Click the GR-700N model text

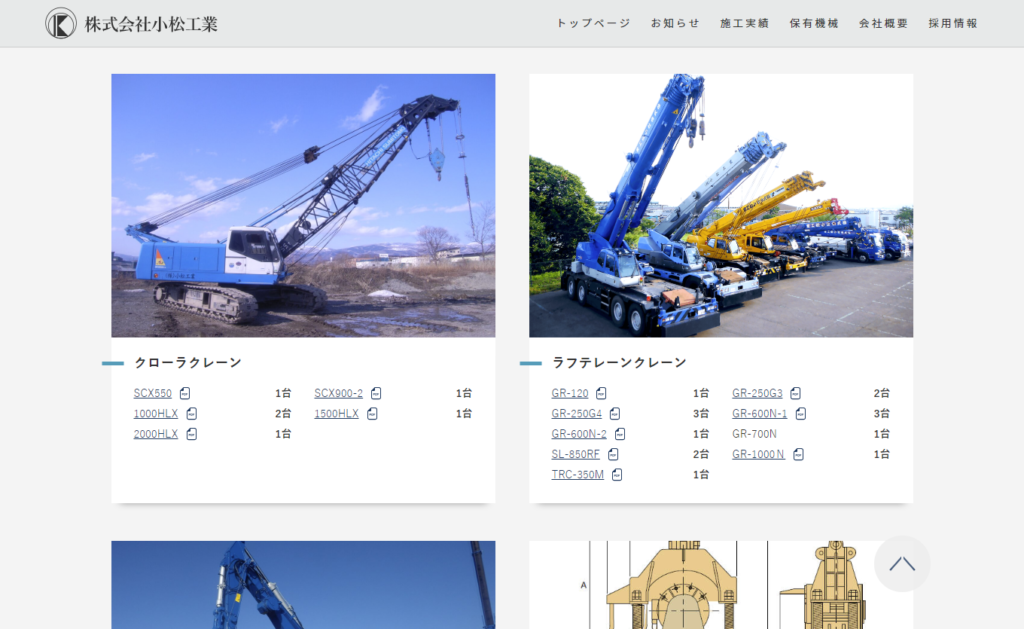[x=754, y=434]
